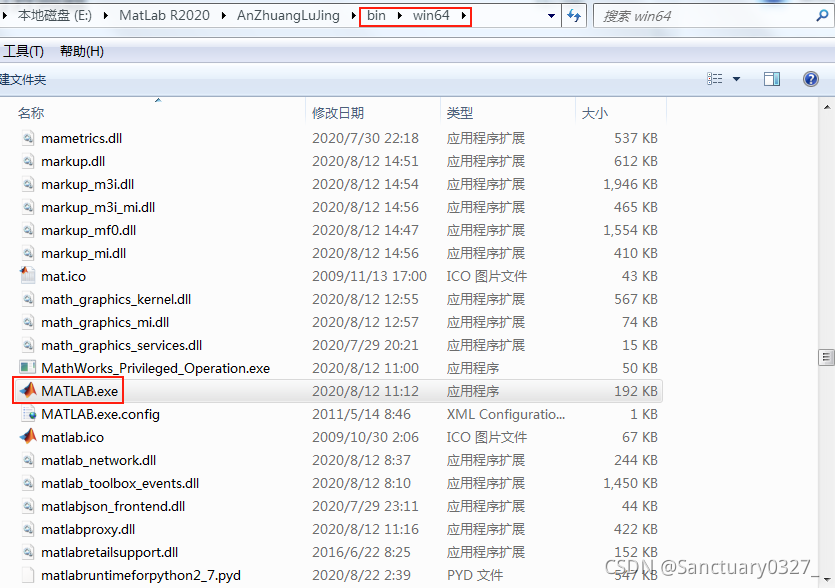
Task: Open the view options dropdown arrow
Action: (x=737, y=79)
